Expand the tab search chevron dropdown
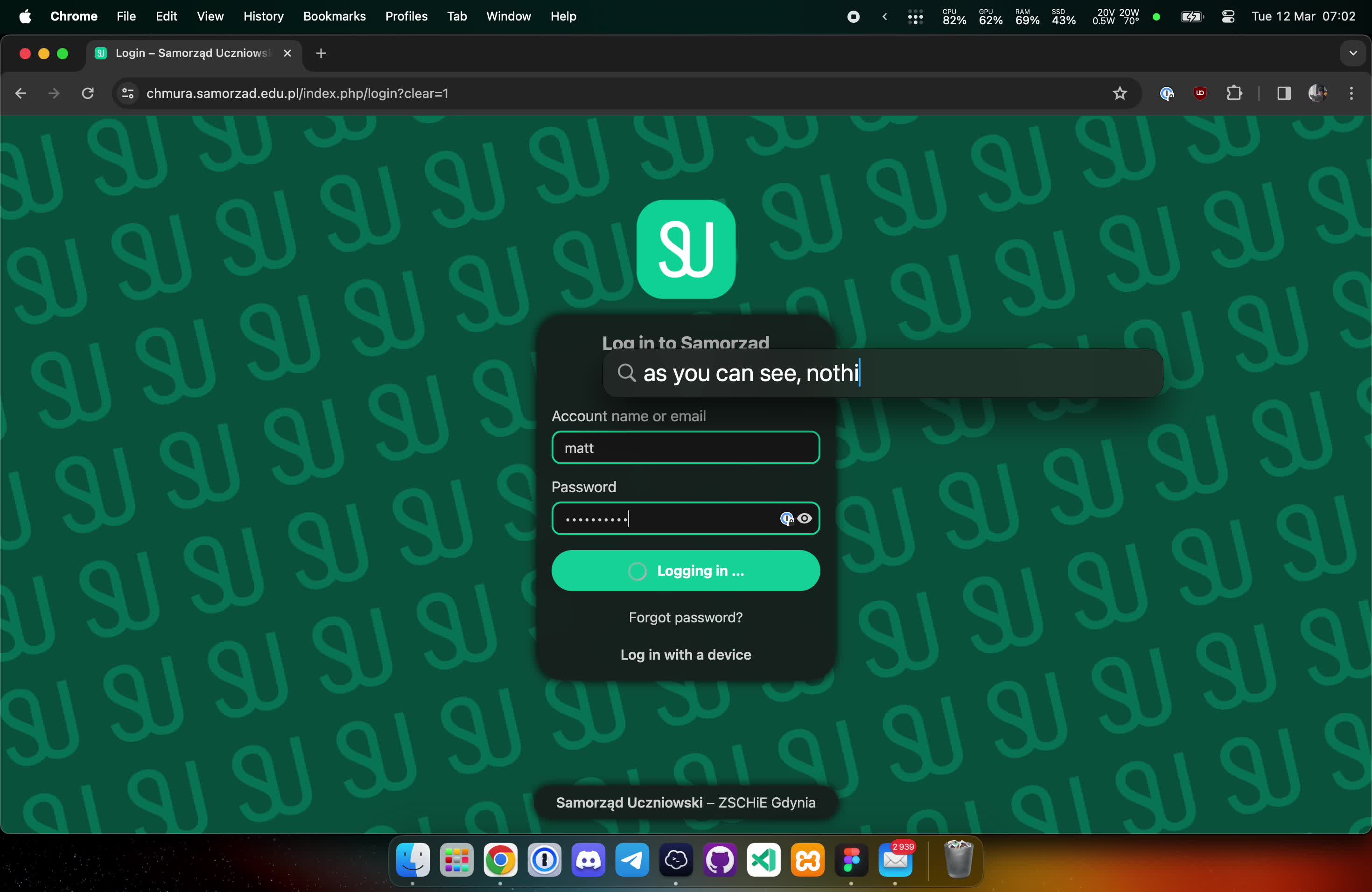Image resolution: width=1372 pixels, height=892 pixels. [1352, 53]
